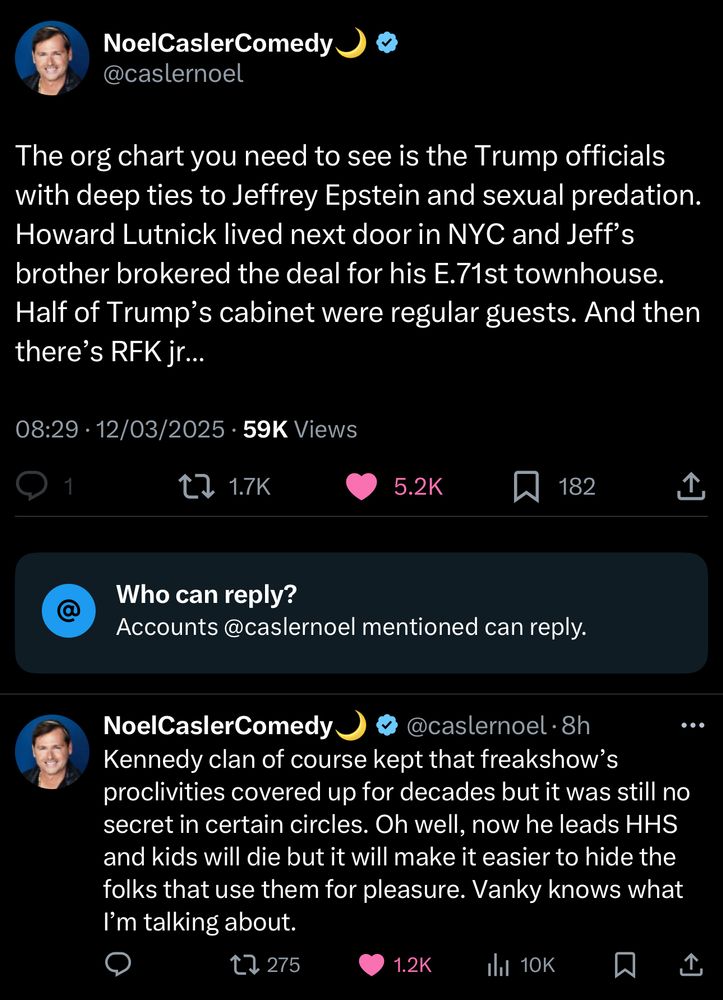This screenshot has height=1000, width=723.
Task: Bookmark the Kennedy clan reply tweet
Action: coord(625,964)
